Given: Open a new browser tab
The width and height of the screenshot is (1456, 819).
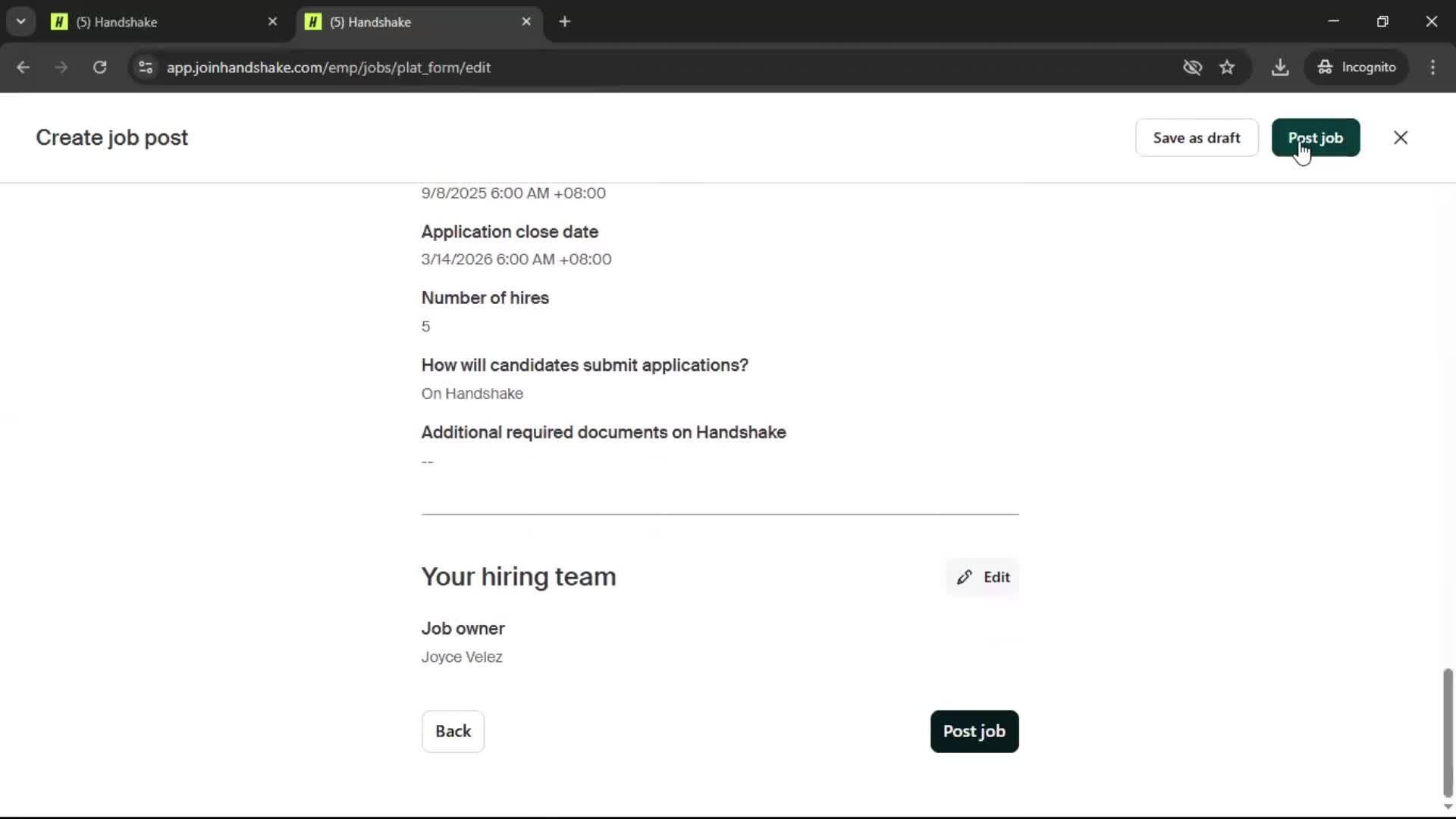Looking at the screenshot, I should (x=565, y=22).
